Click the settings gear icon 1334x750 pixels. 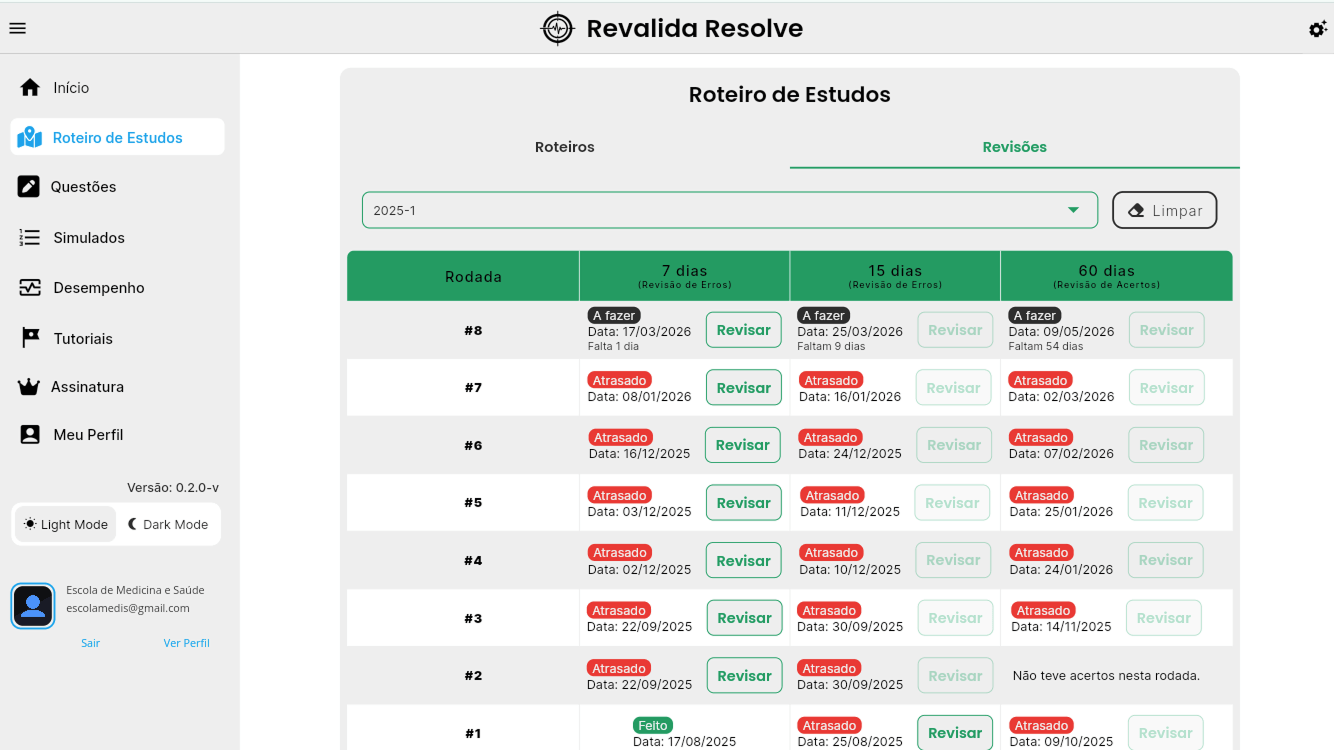coord(1318,29)
